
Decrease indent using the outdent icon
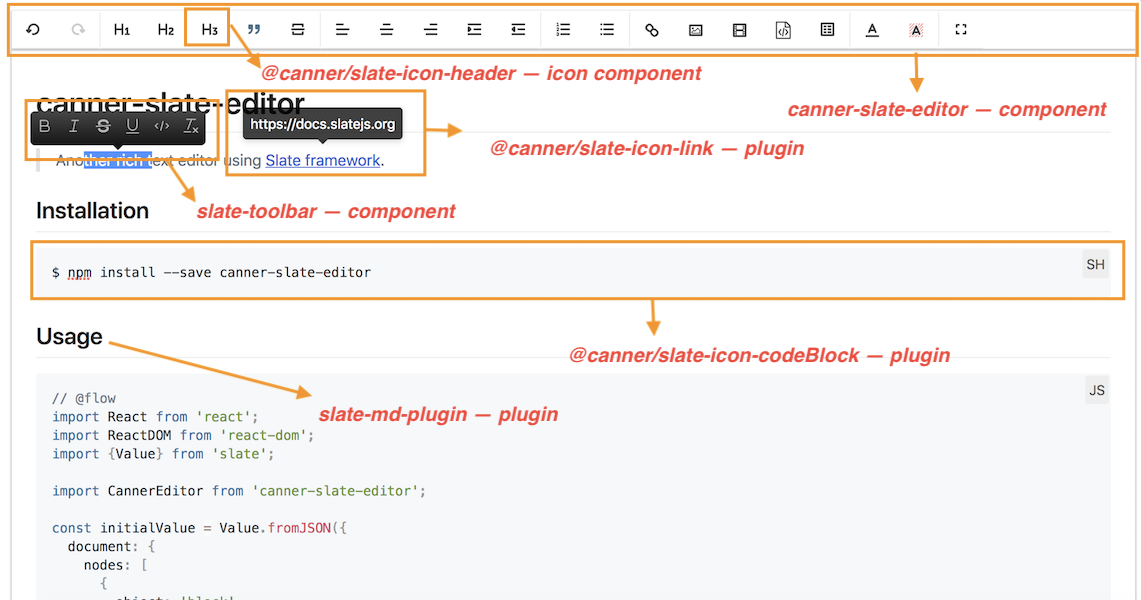click(518, 30)
